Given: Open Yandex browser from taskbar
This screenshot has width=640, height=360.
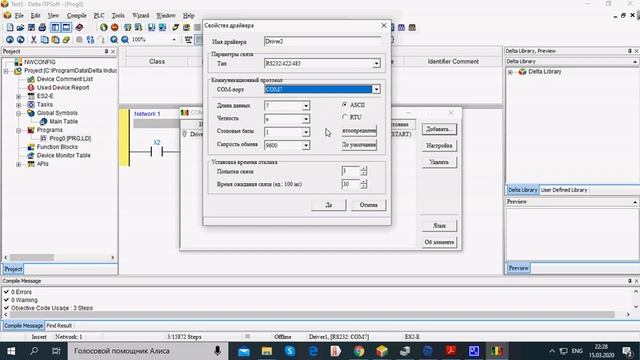Looking at the screenshot, I should (x=336, y=351).
